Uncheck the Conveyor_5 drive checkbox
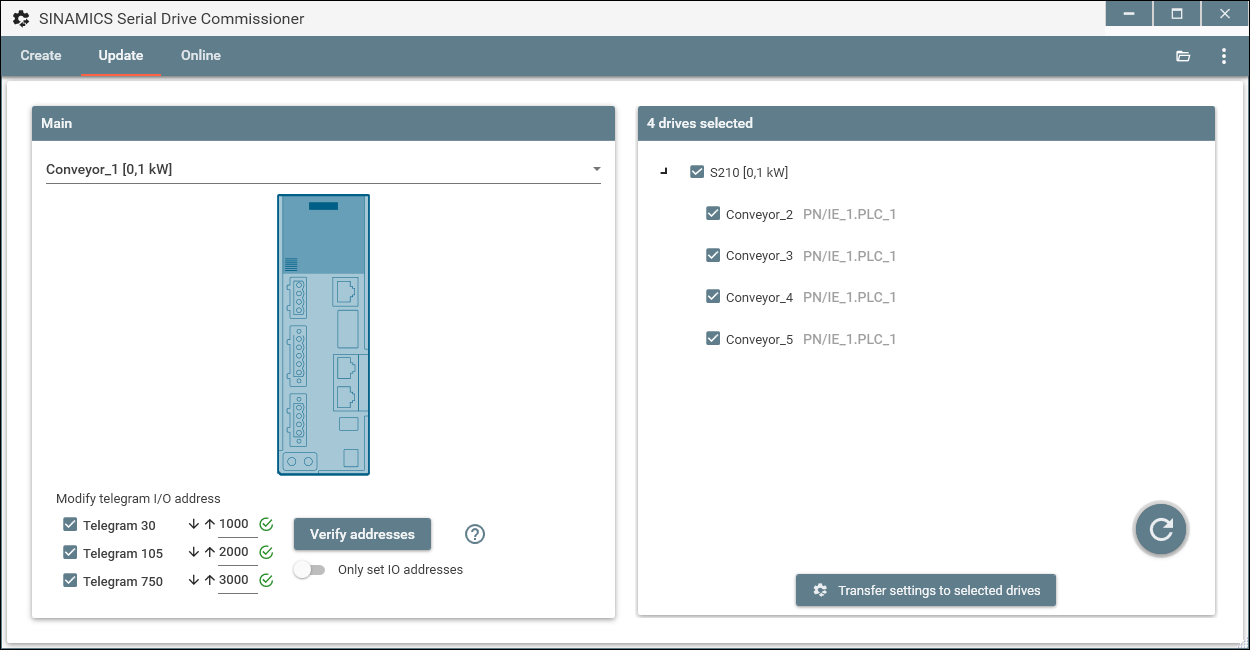 coord(713,339)
